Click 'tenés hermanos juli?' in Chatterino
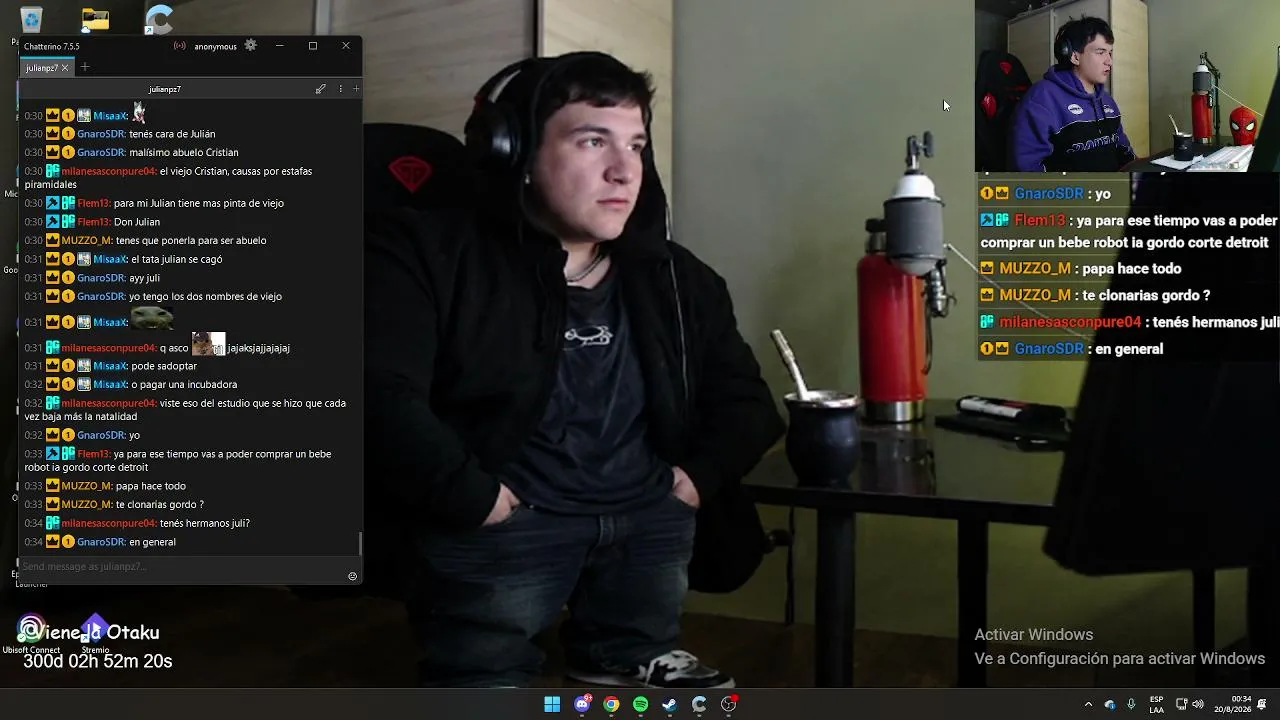The height and width of the screenshot is (720, 1280). (205, 523)
